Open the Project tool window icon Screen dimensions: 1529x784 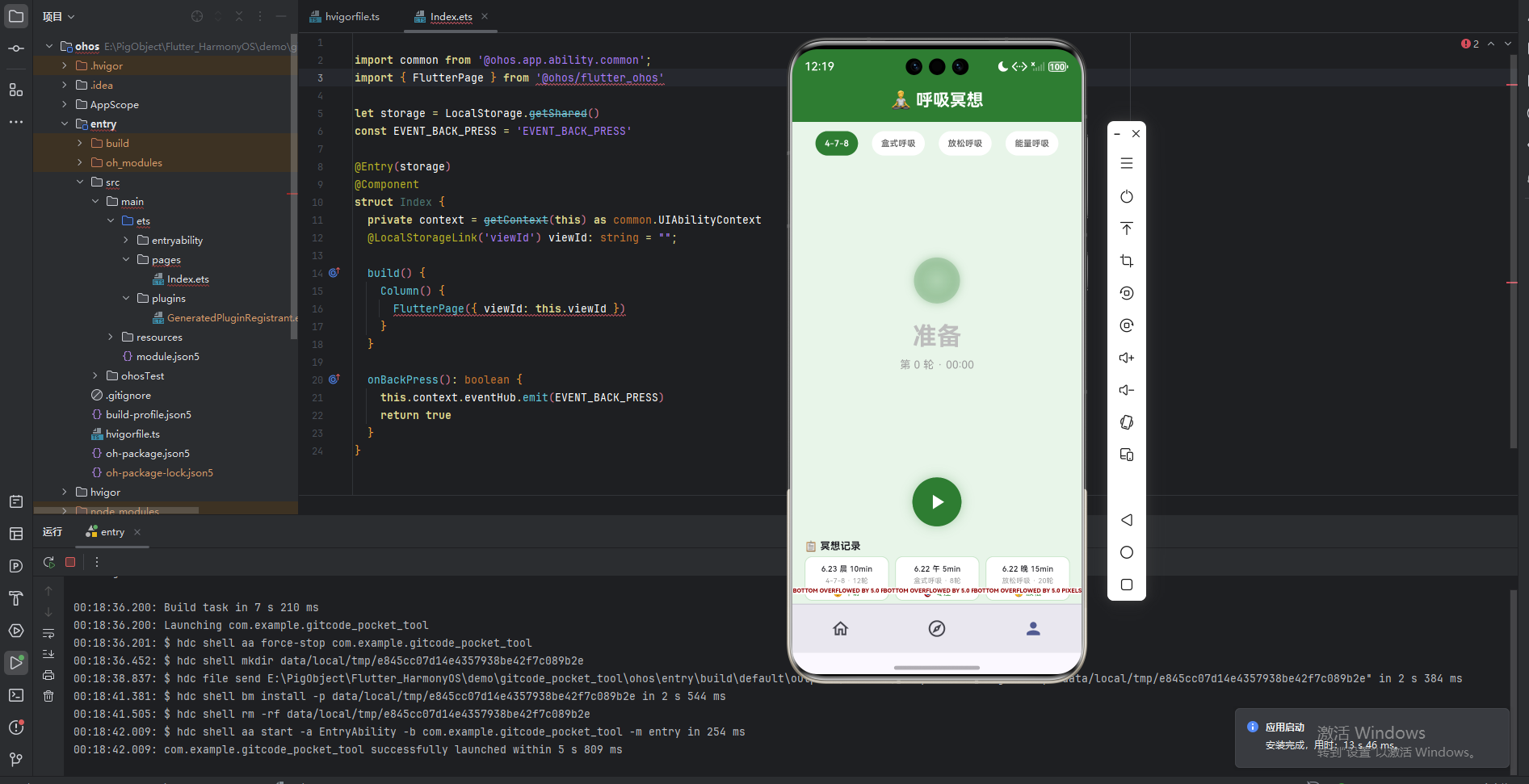point(16,16)
